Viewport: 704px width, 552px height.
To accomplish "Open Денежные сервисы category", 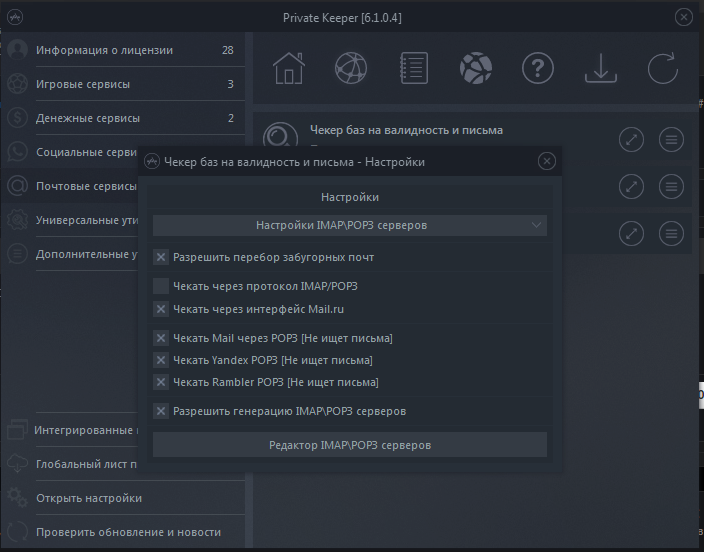I will (120, 118).
